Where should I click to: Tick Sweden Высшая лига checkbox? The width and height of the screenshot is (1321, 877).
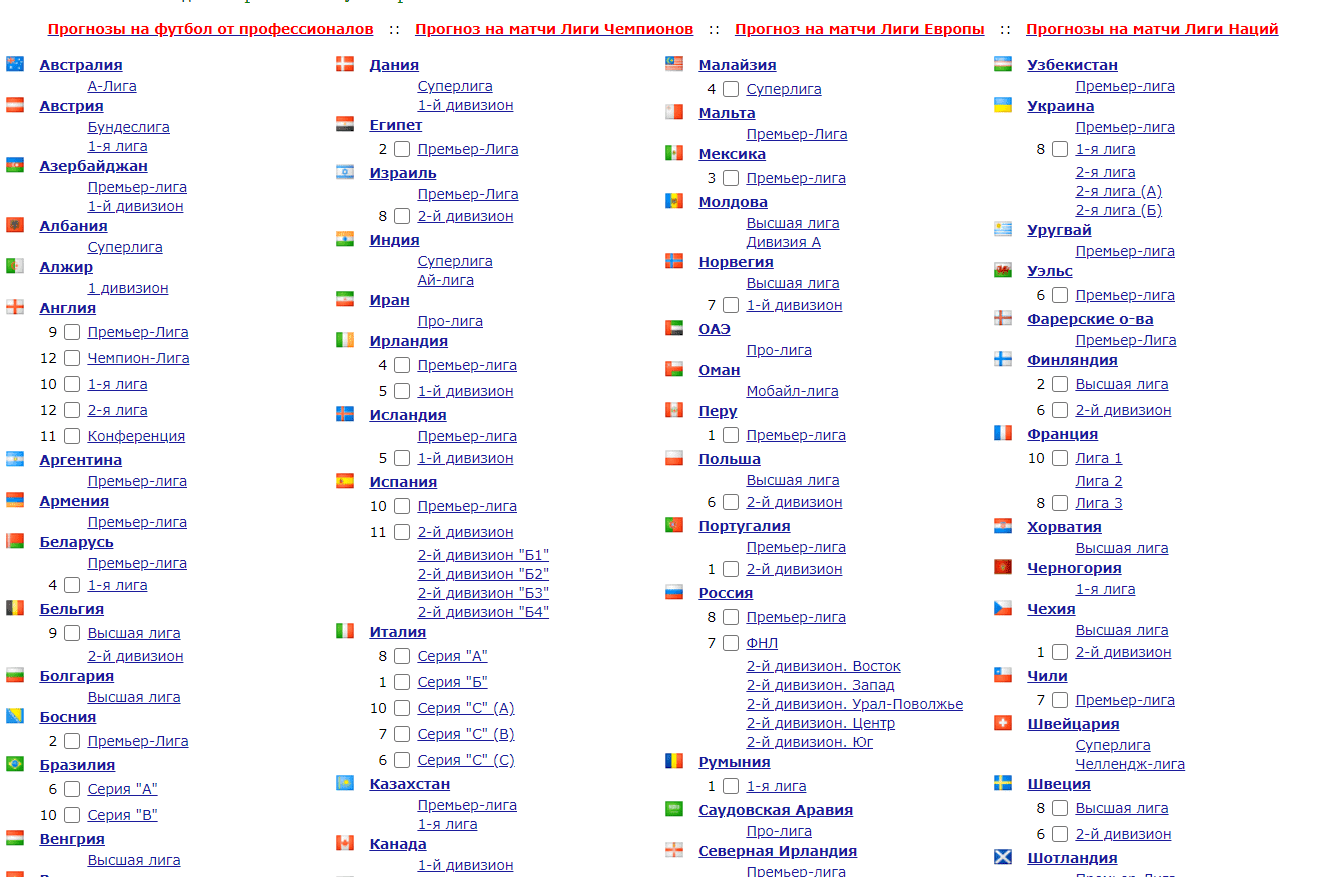click(1060, 808)
